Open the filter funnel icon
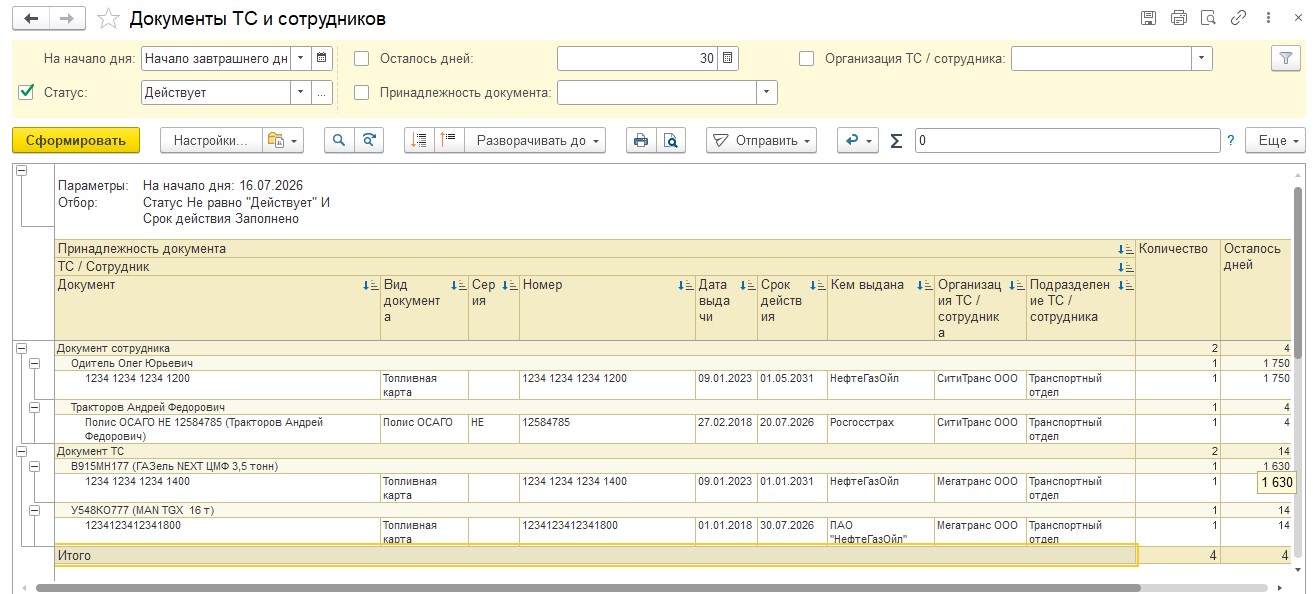The height and width of the screenshot is (594, 1313). 1285,58
